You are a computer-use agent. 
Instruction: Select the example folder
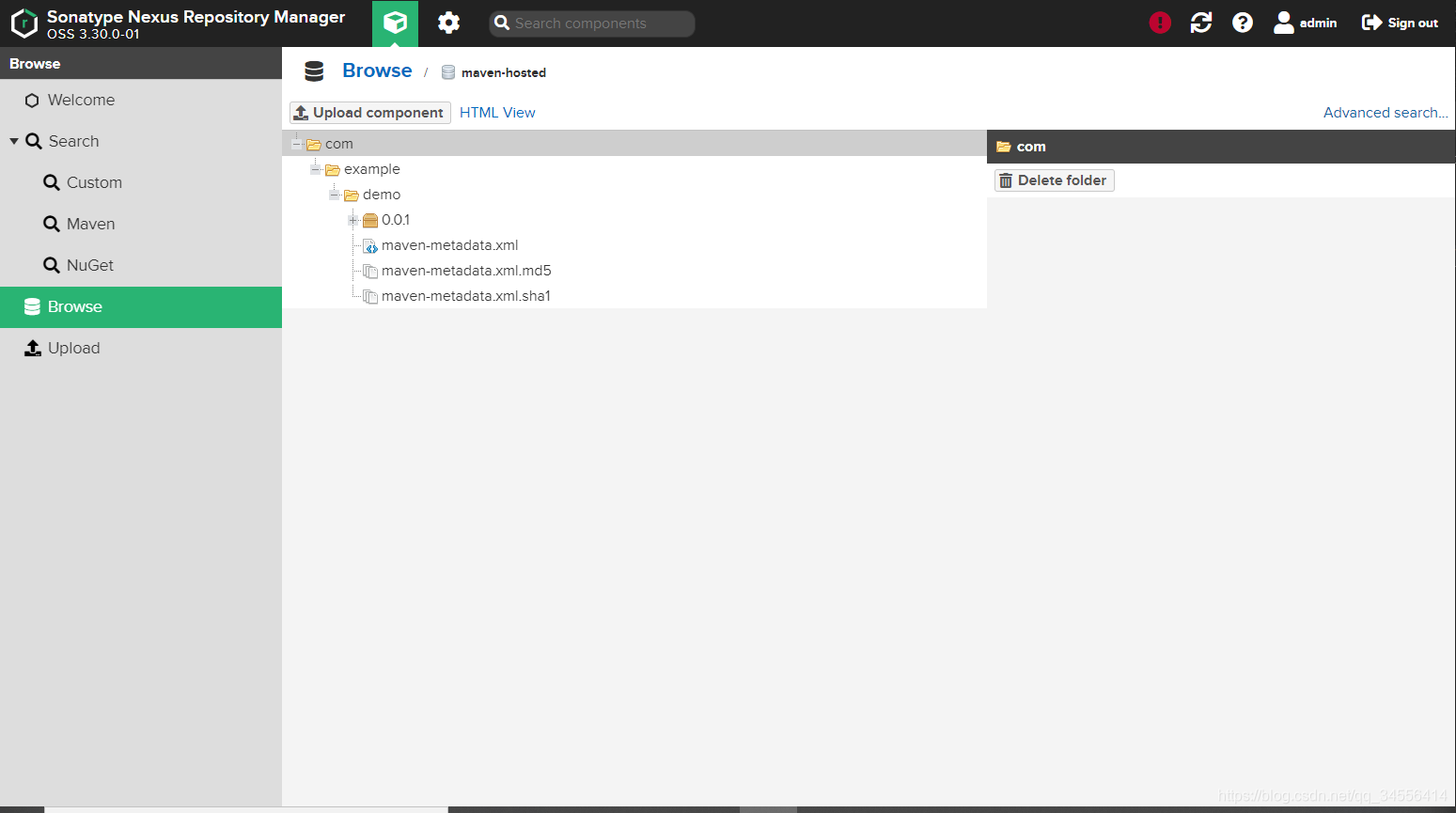click(372, 169)
